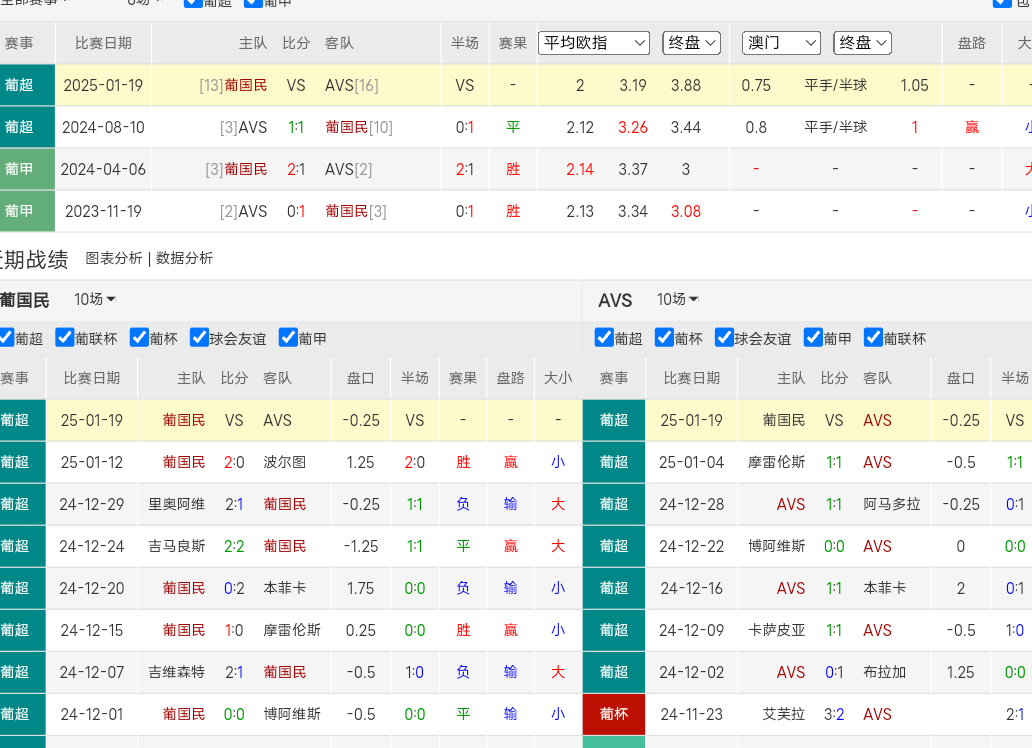Viewport: 1032px width, 748px height.
Task: Toggle 球会友谊 checkbox in AVS panel
Action: point(724,338)
